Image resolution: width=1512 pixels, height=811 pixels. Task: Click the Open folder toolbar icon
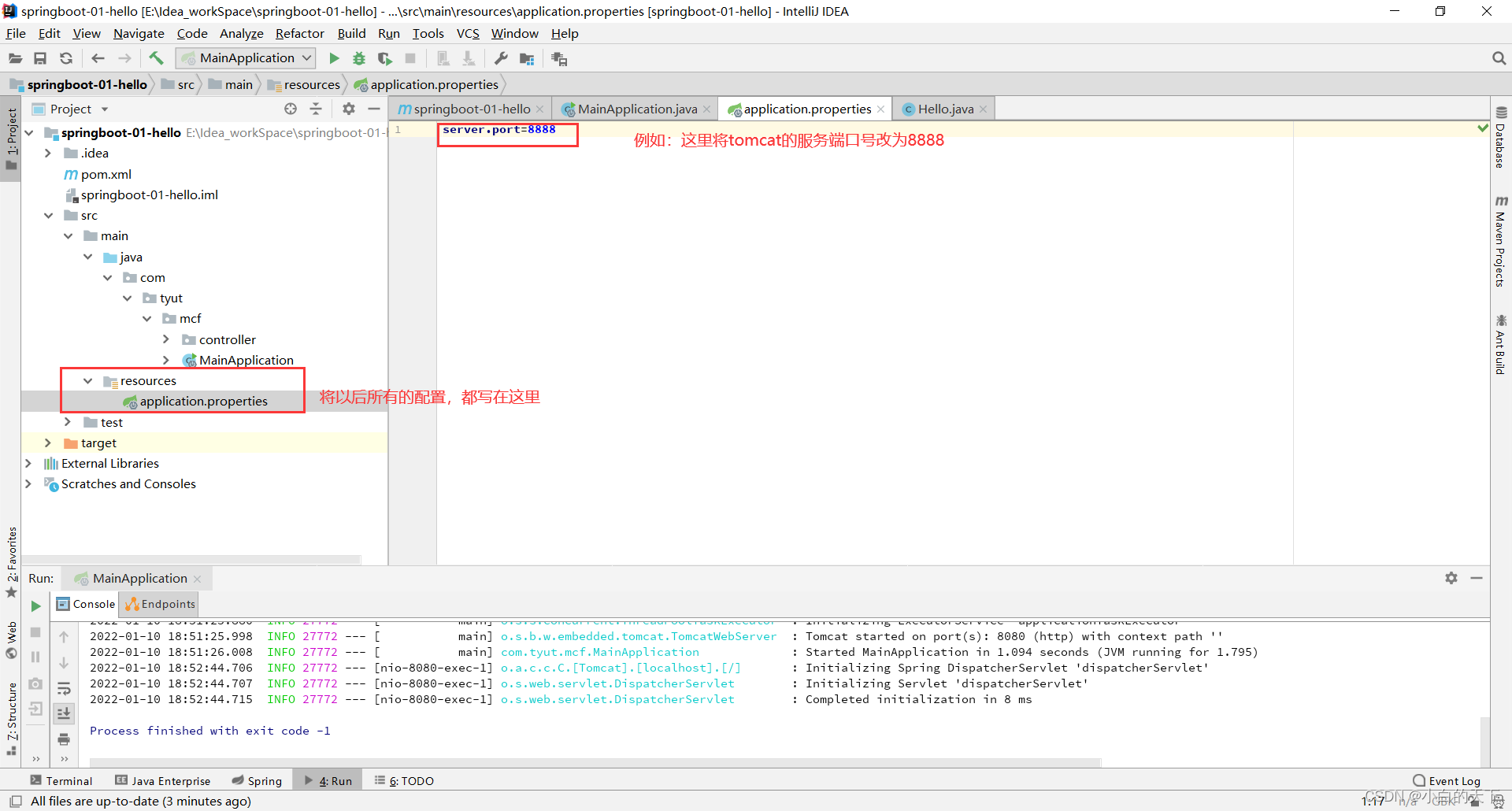pos(15,58)
